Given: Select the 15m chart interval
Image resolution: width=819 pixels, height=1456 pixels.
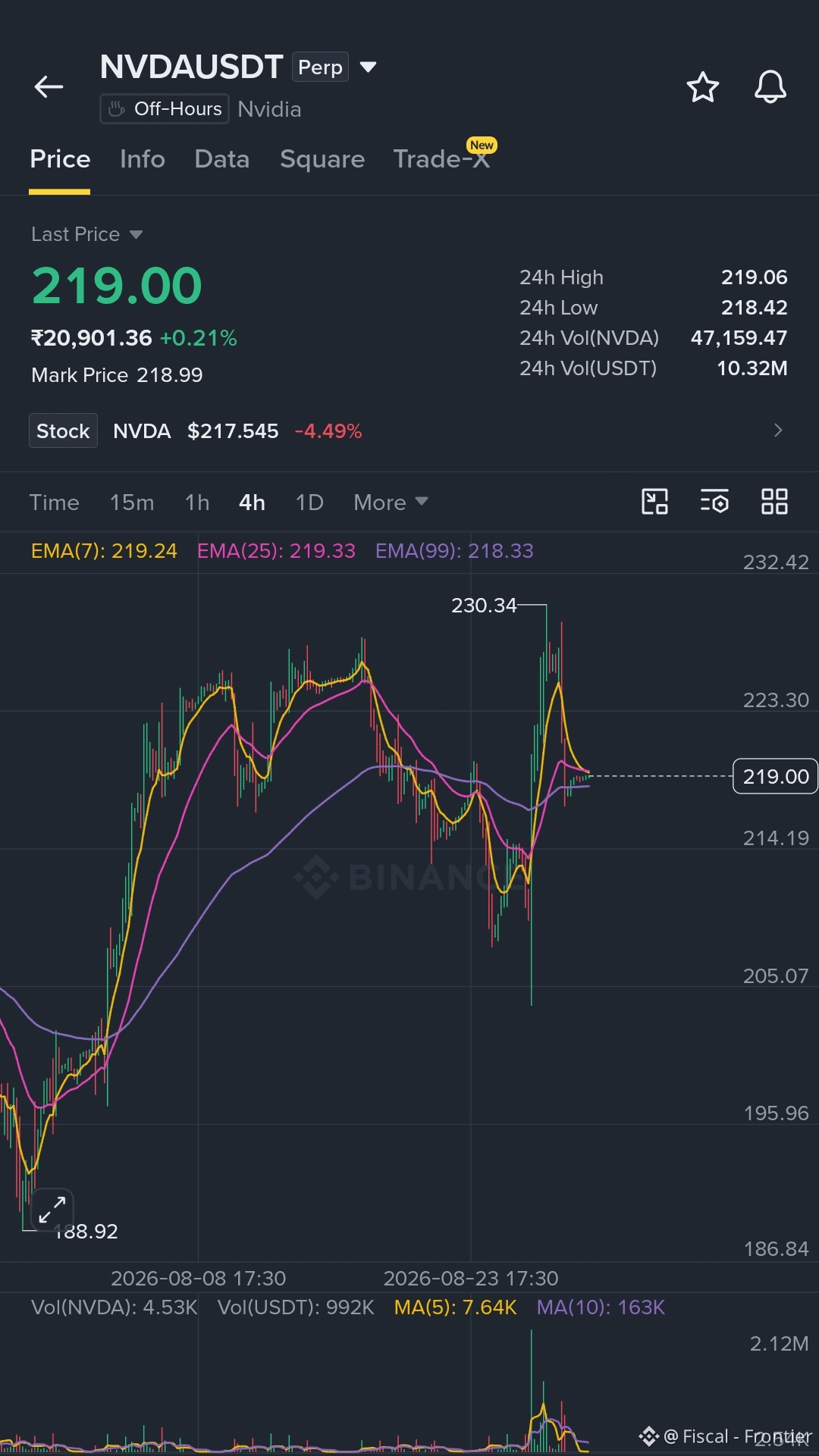Looking at the screenshot, I should click(x=132, y=502).
